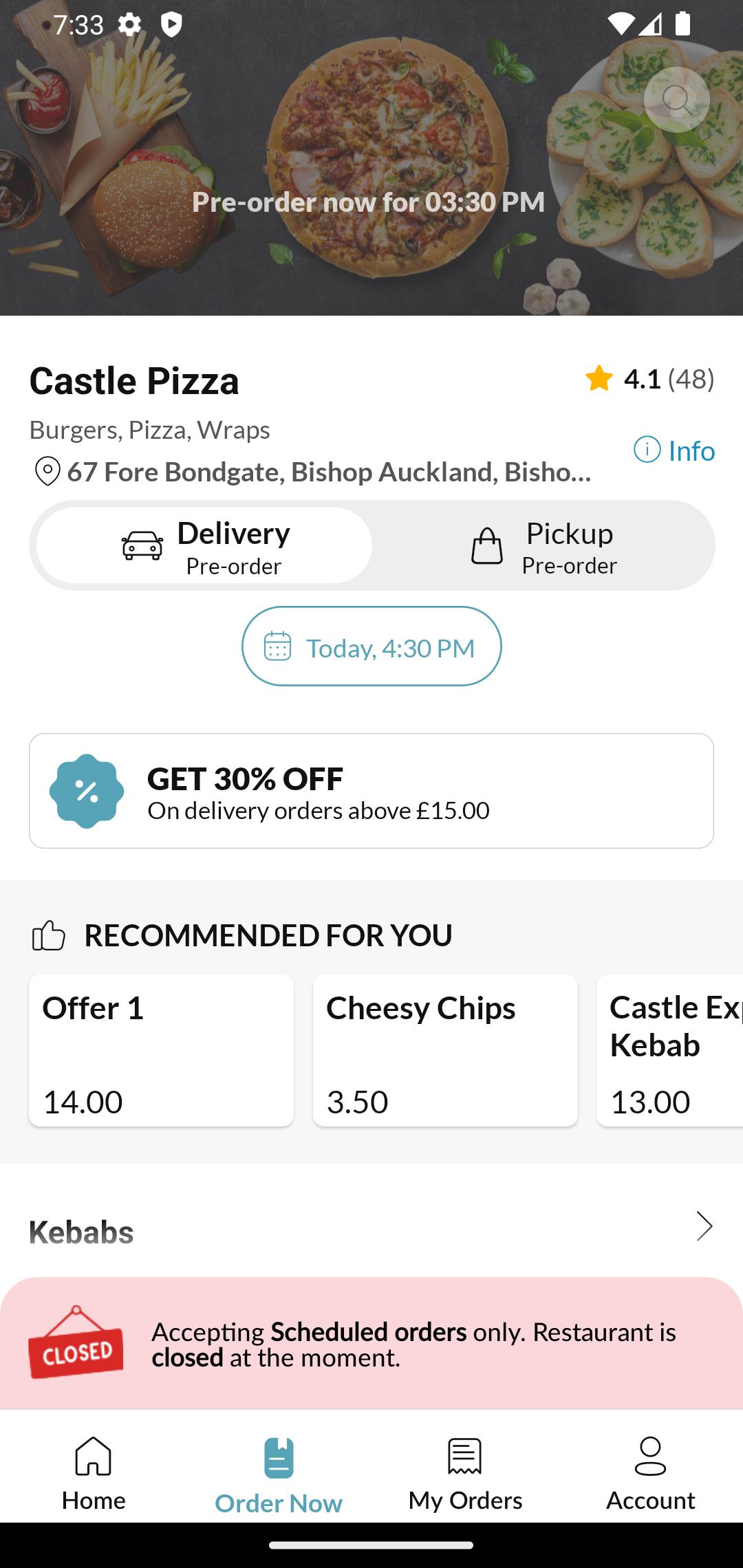
Task: Switch to Pickup Pre-order option
Action: tap(543, 546)
